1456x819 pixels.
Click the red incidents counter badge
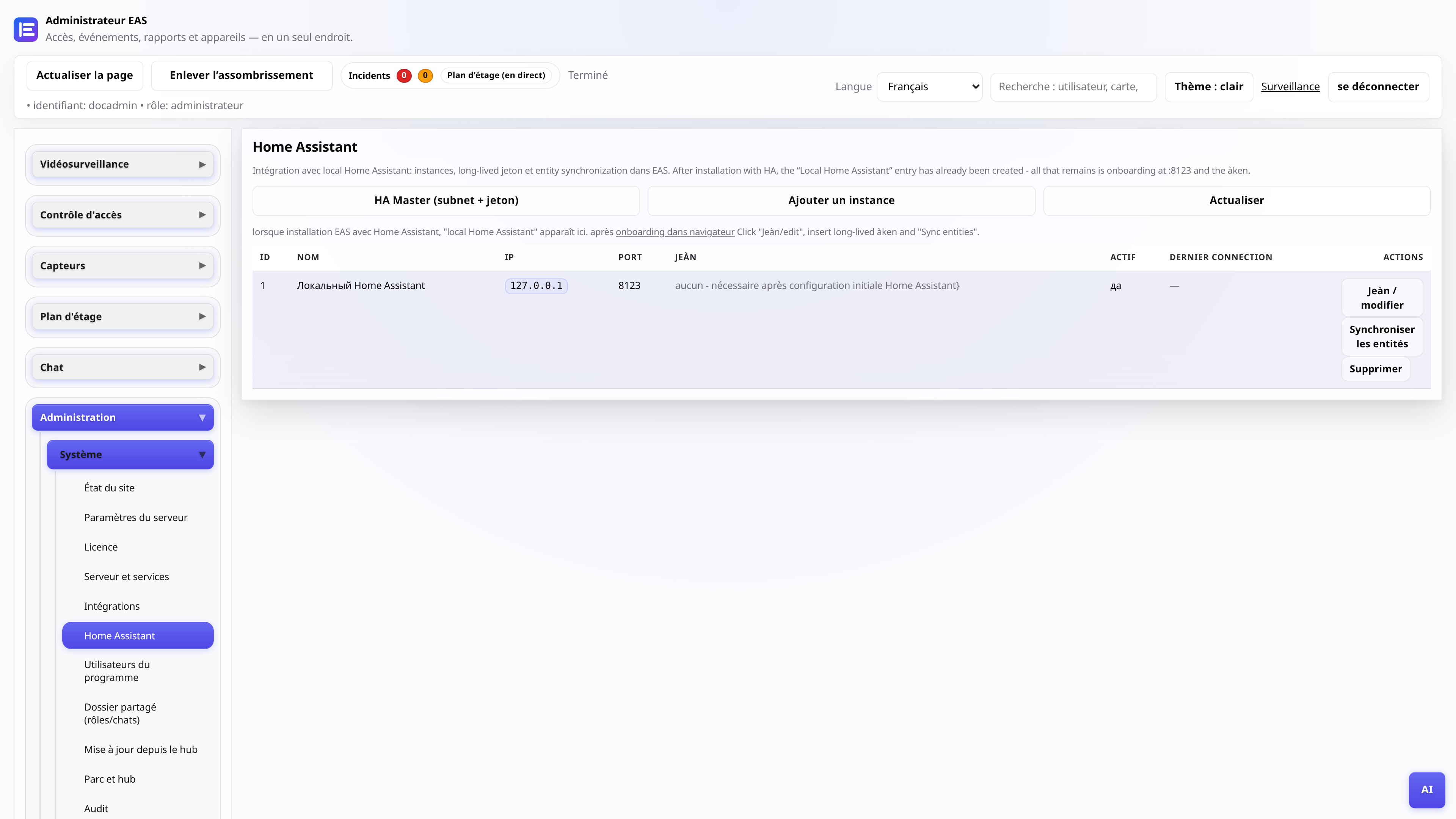click(403, 75)
